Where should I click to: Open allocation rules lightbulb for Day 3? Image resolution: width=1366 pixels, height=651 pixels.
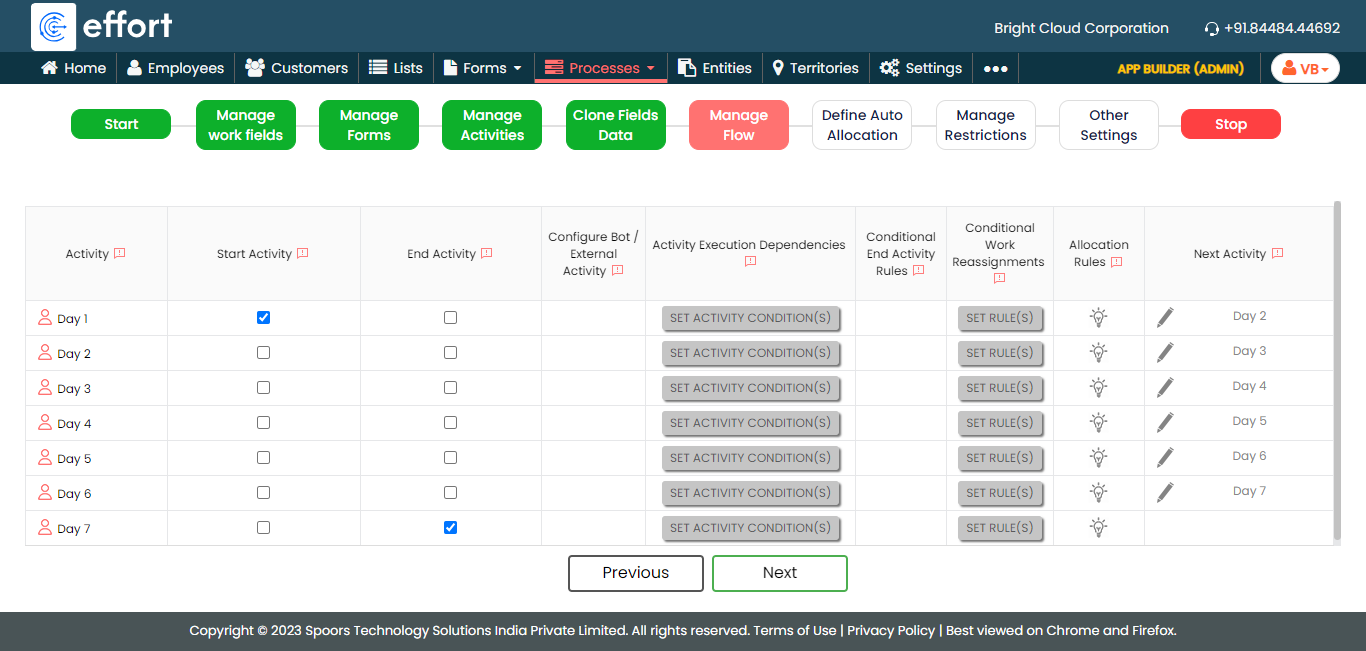[1098, 388]
